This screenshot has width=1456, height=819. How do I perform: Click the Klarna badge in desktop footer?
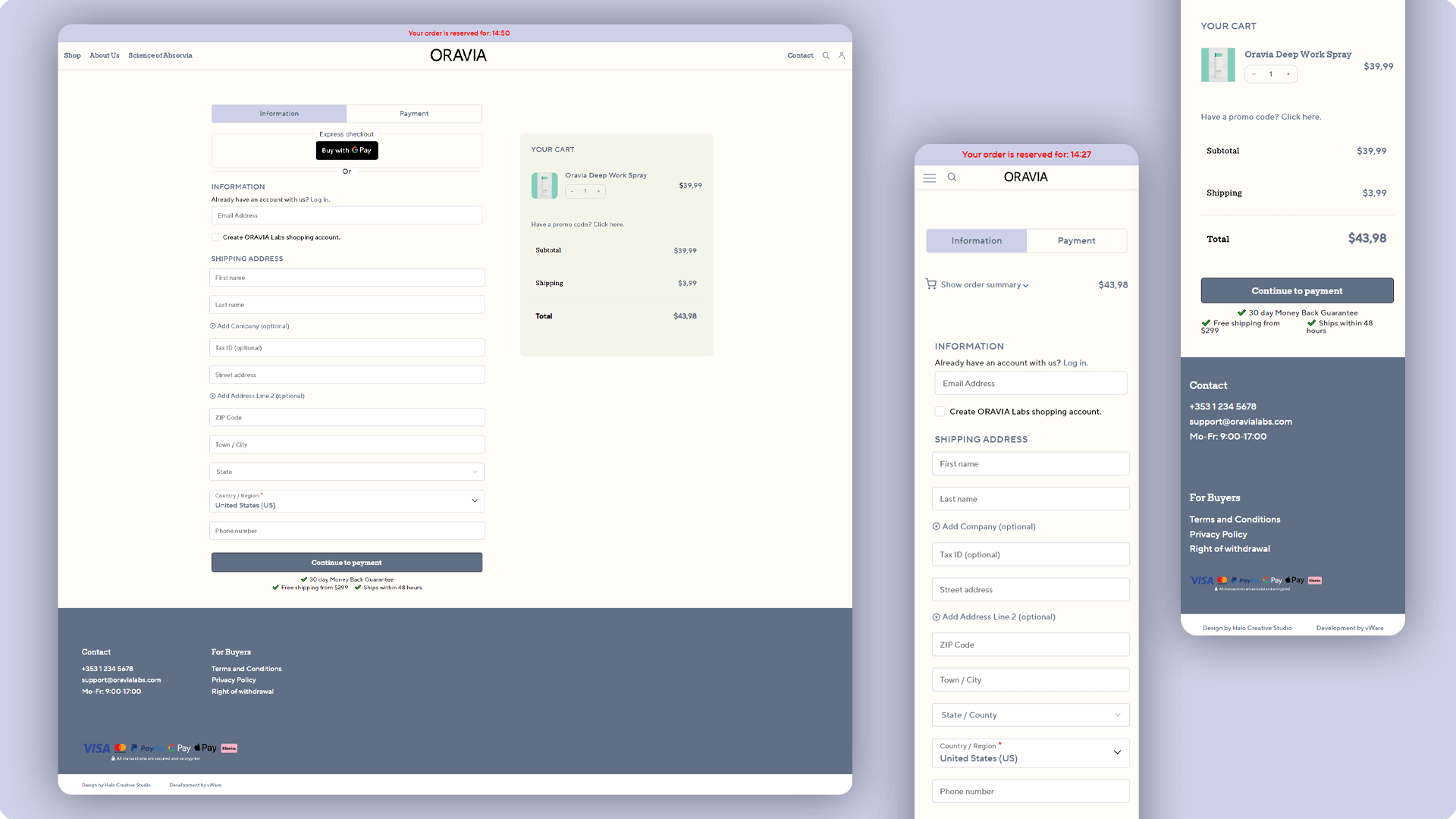pyautogui.click(x=229, y=748)
